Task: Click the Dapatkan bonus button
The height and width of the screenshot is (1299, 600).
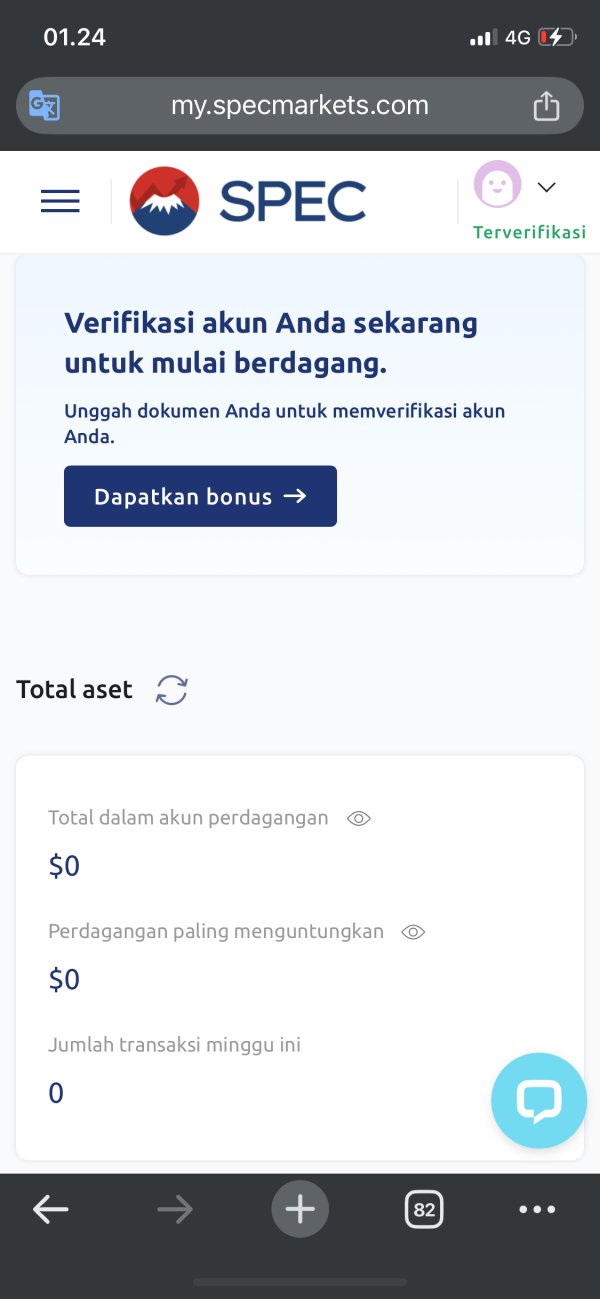Action: coord(200,496)
